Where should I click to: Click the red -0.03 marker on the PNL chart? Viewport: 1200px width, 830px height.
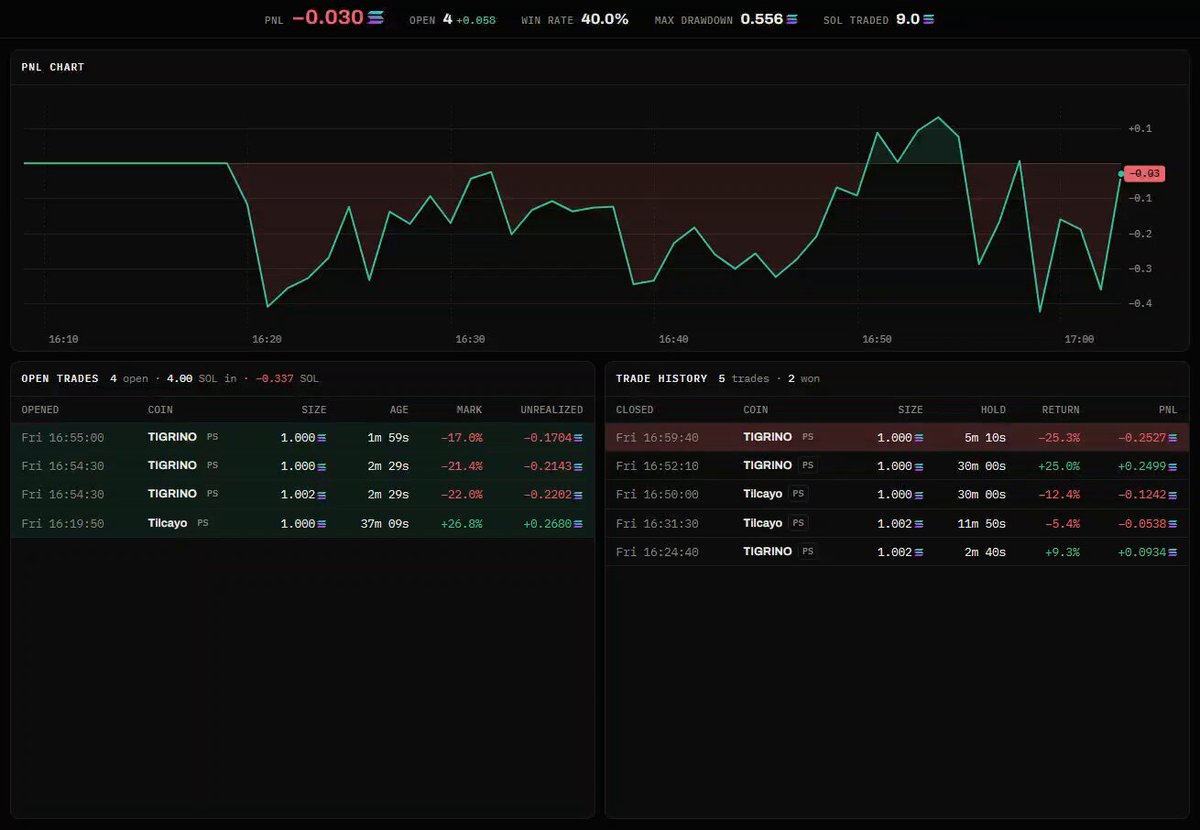1144,173
